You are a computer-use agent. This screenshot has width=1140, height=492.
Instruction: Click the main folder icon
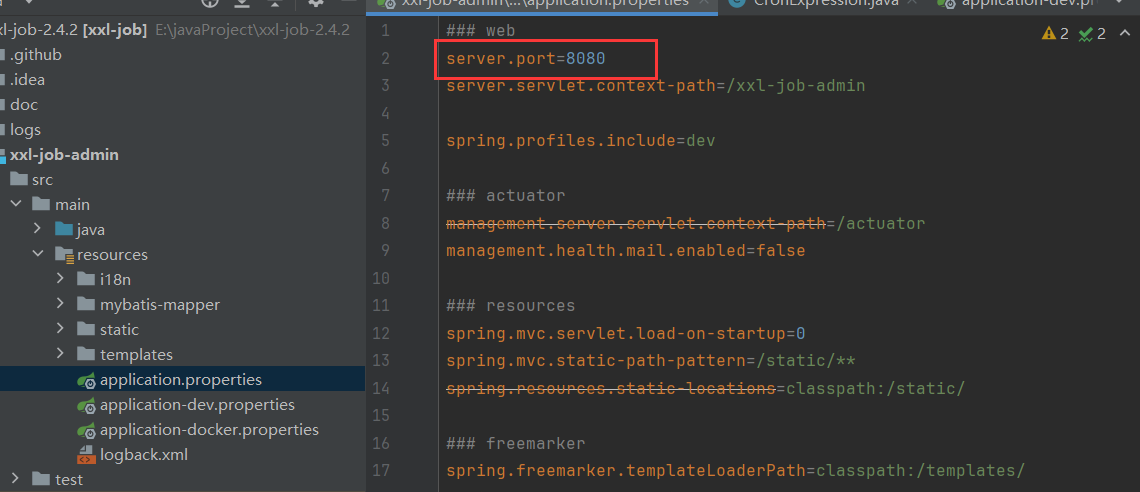[41, 205]
